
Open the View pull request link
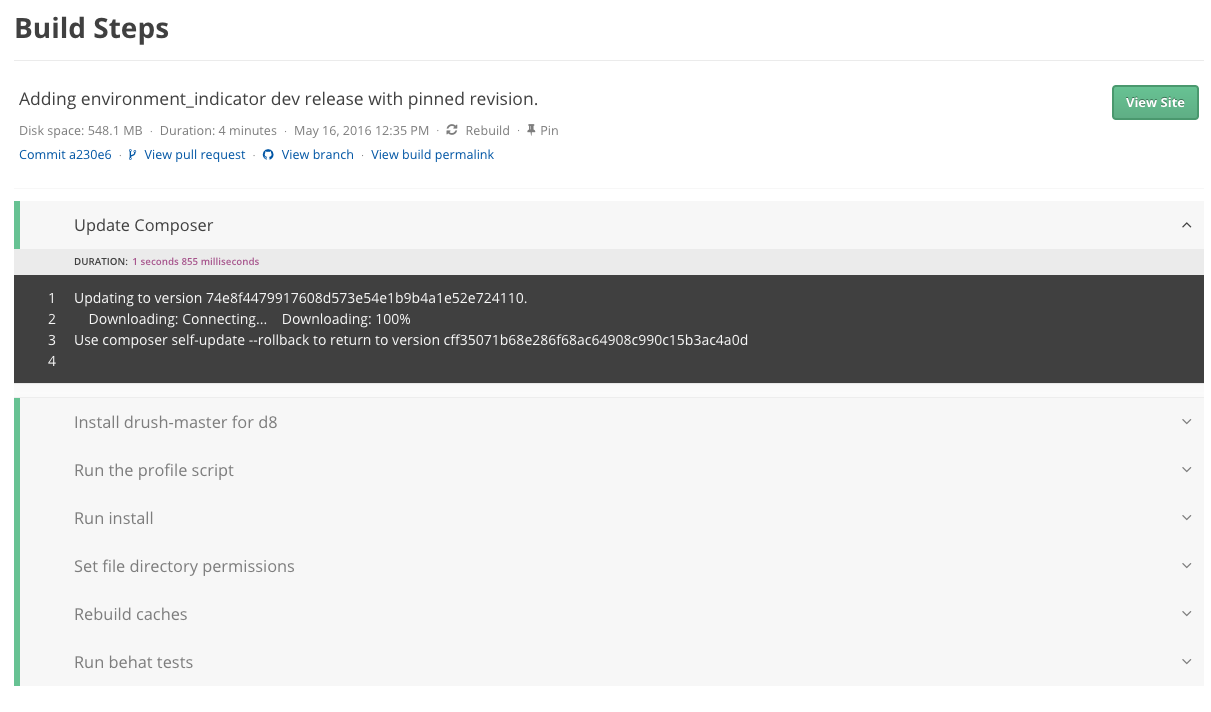(194, 155)
